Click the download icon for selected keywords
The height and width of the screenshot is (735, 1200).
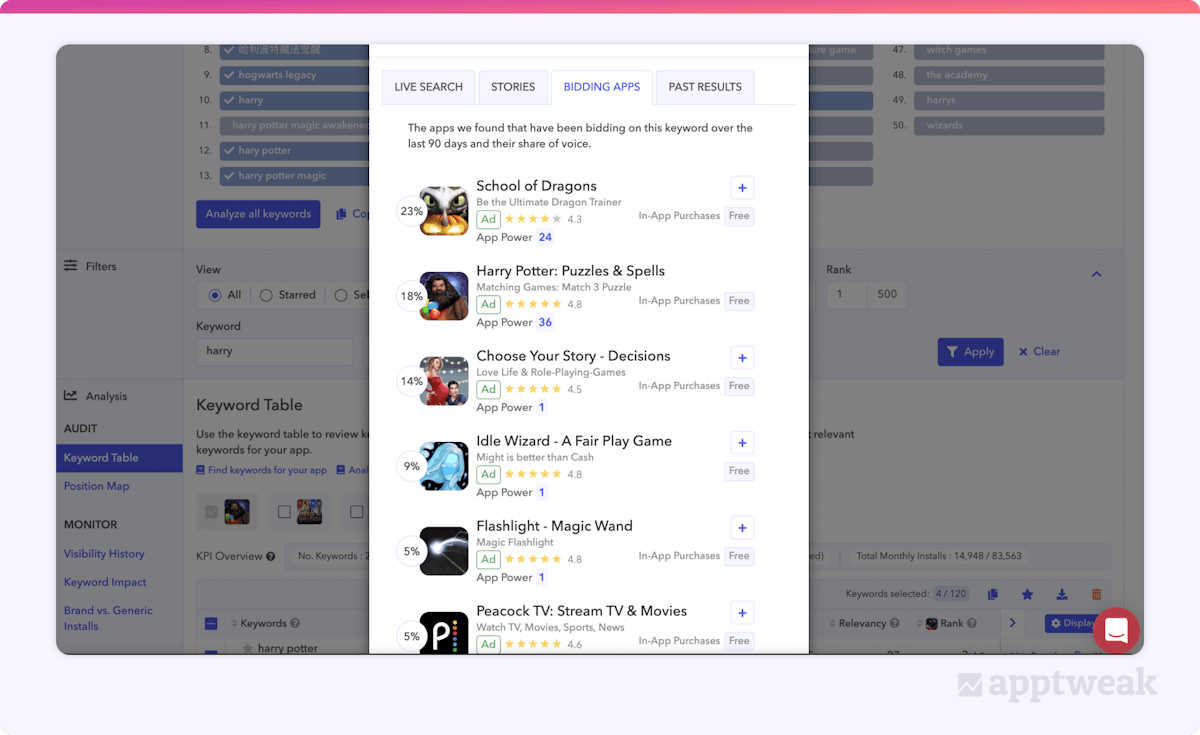click(1062, 594)
